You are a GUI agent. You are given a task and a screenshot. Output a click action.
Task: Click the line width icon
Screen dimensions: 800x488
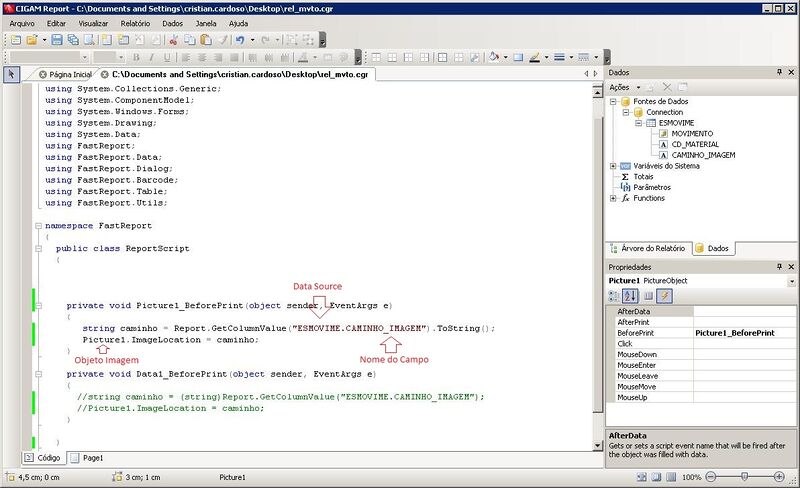pos(560,57)
